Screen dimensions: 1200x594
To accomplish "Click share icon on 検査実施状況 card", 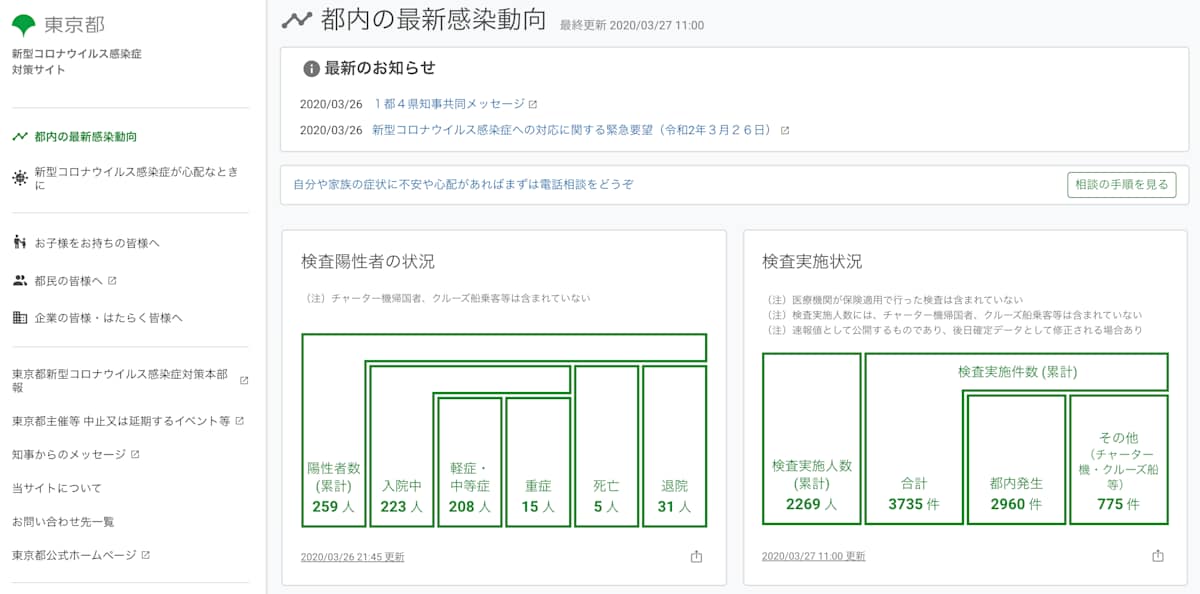I will click(x=1158, y=556).
